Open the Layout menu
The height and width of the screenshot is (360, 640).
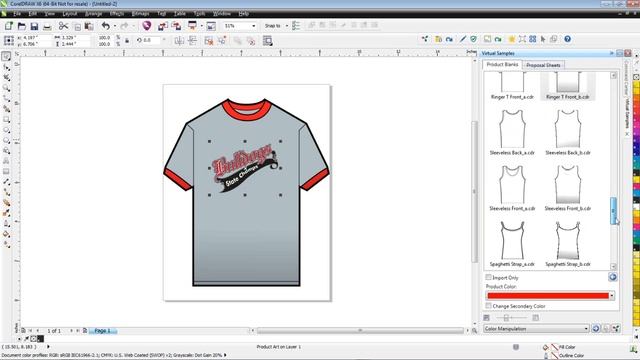pos(70,13)
